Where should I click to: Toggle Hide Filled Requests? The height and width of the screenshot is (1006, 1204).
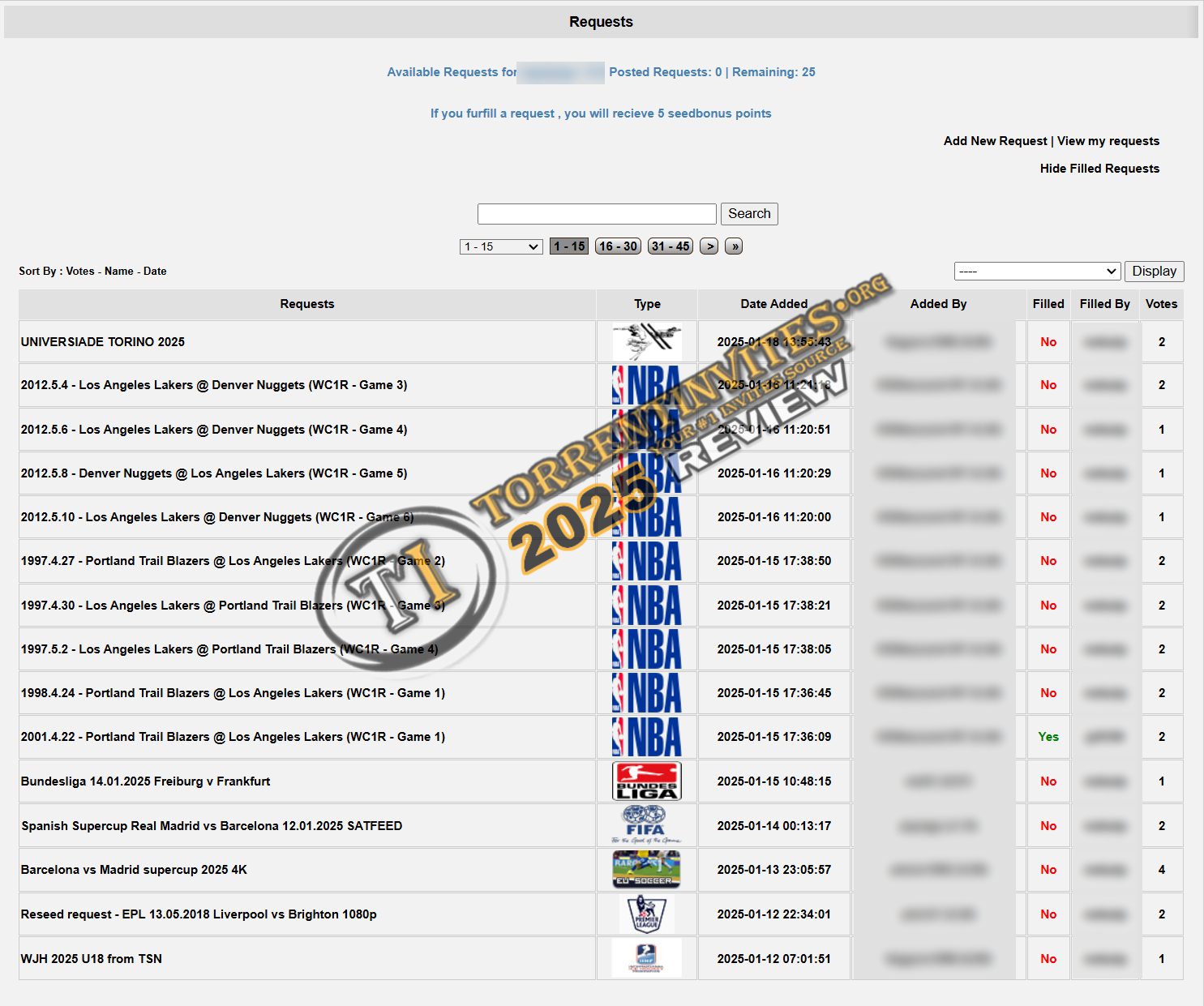coord(1099,169)
